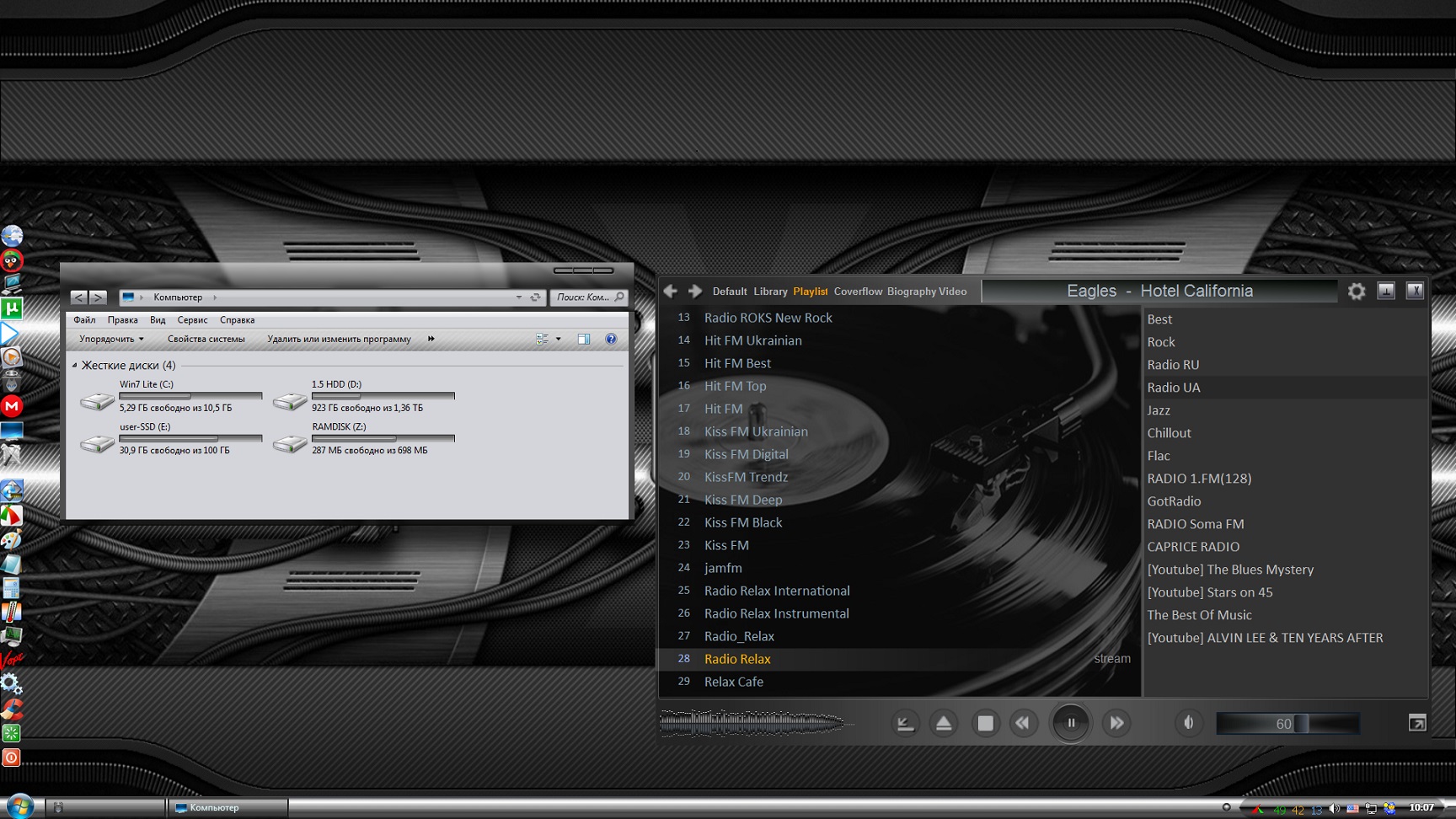The height and width of the screenshot is (819, 1456).
Task: Skip to the next track
Action: pos(1116,723)
